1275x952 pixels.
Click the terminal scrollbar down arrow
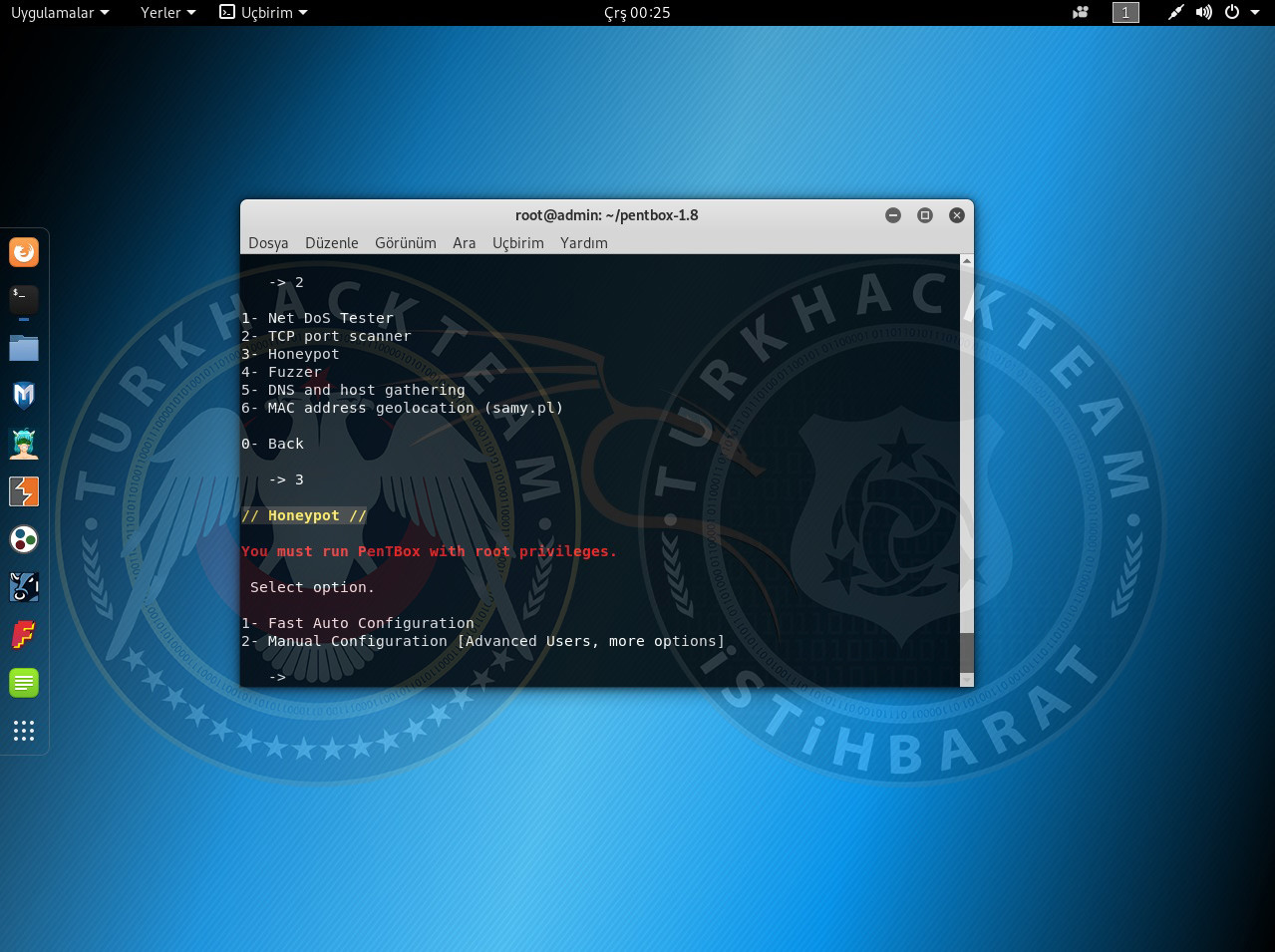pos(966,680)
